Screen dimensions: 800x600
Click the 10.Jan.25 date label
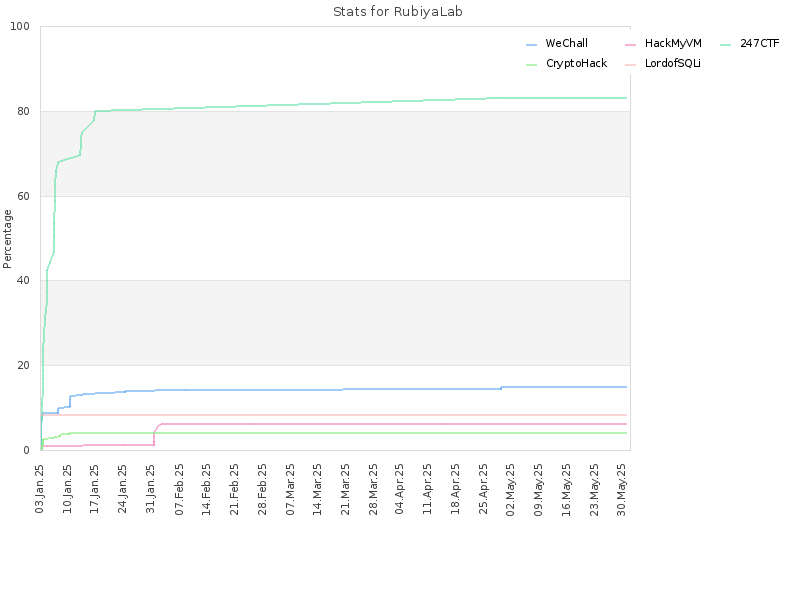click(x=67, y=489)
